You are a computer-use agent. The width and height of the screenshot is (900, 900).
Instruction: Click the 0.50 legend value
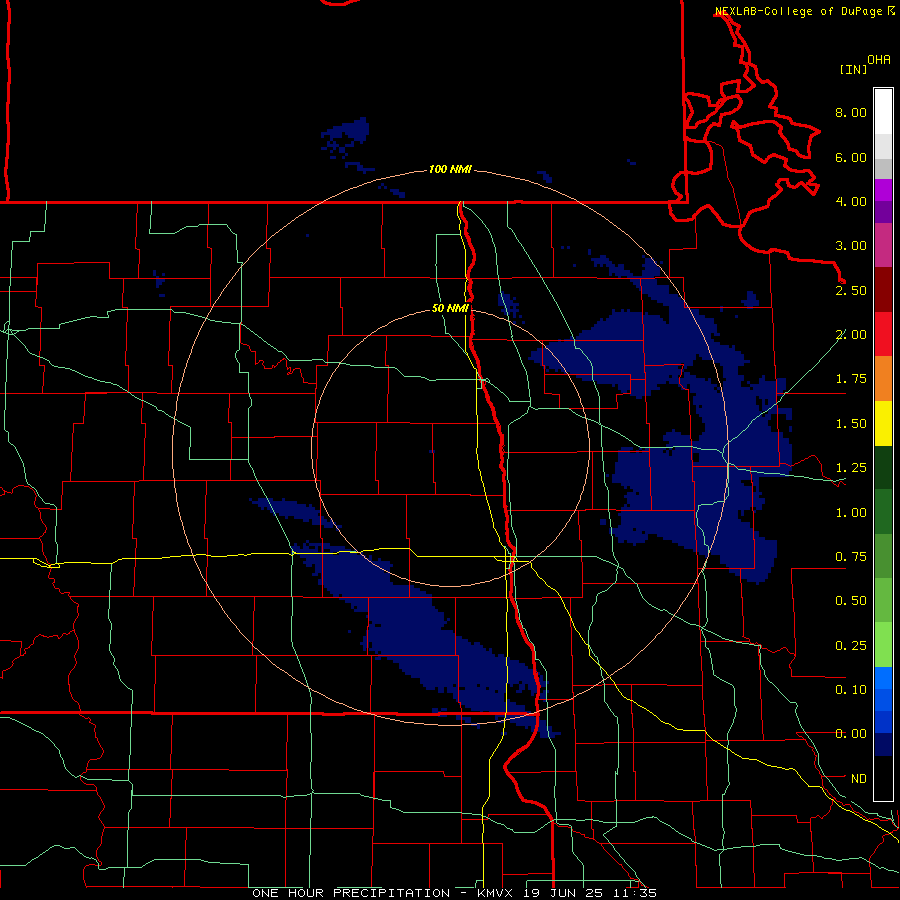[x=851, y=601]
